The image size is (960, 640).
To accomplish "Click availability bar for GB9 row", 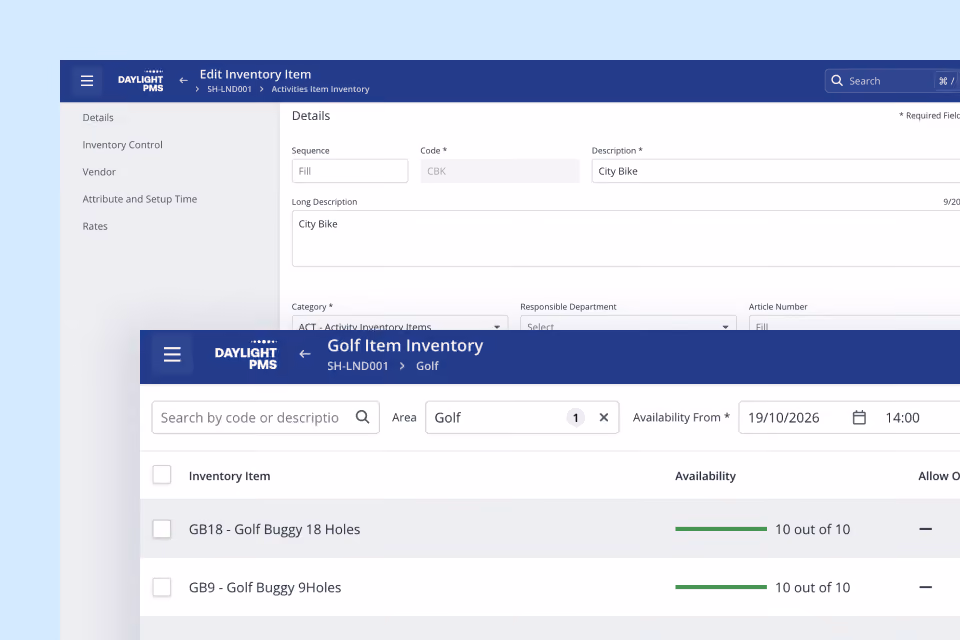I will pos(721,587).
